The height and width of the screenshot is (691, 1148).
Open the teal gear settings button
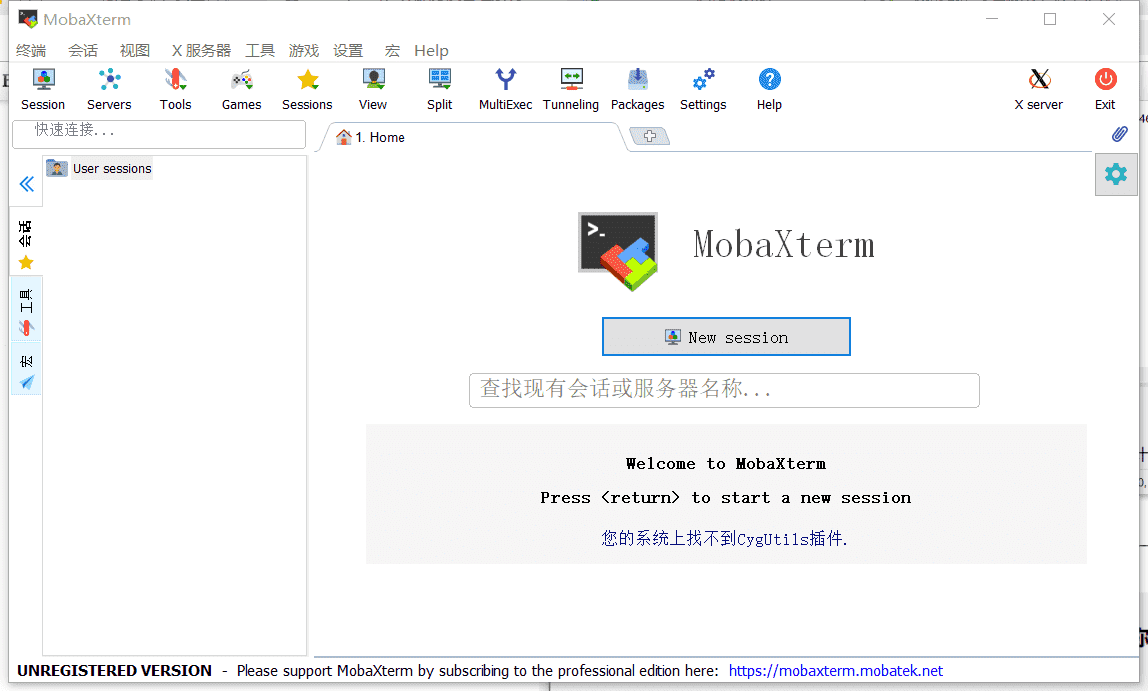[x=1116, y=174]
